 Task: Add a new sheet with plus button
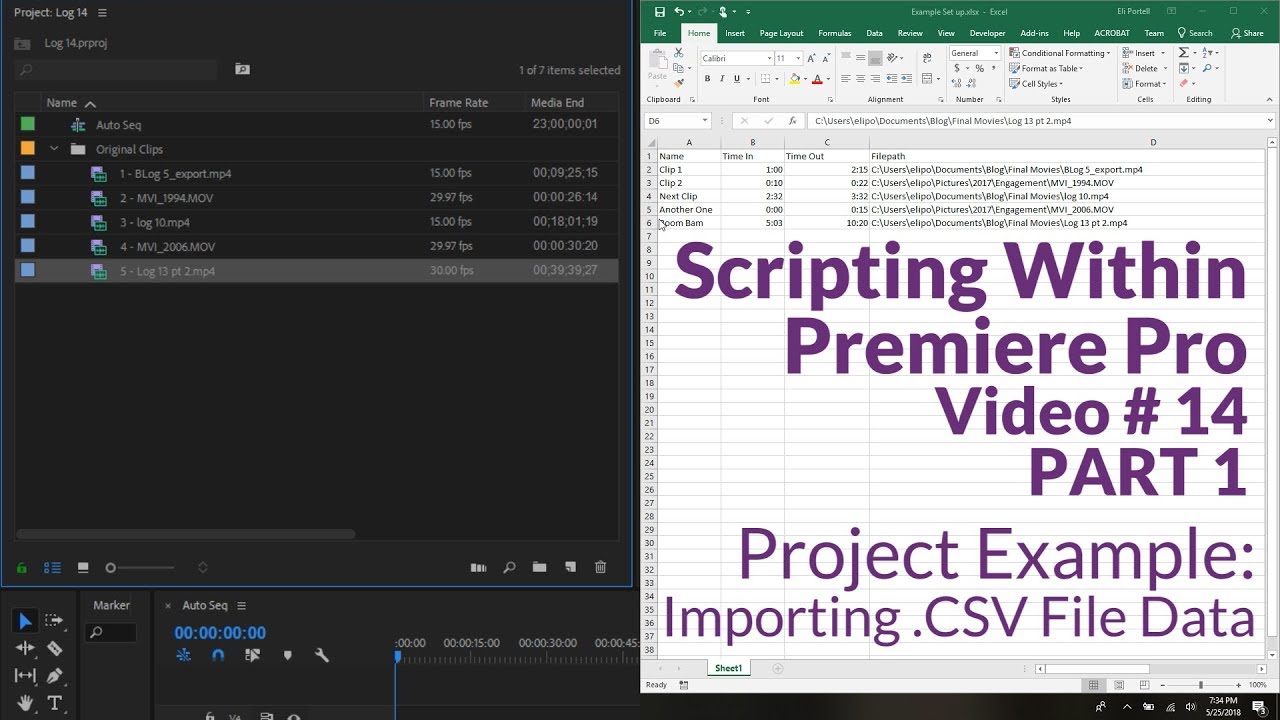pyautogui.click(x=778, y=668)
